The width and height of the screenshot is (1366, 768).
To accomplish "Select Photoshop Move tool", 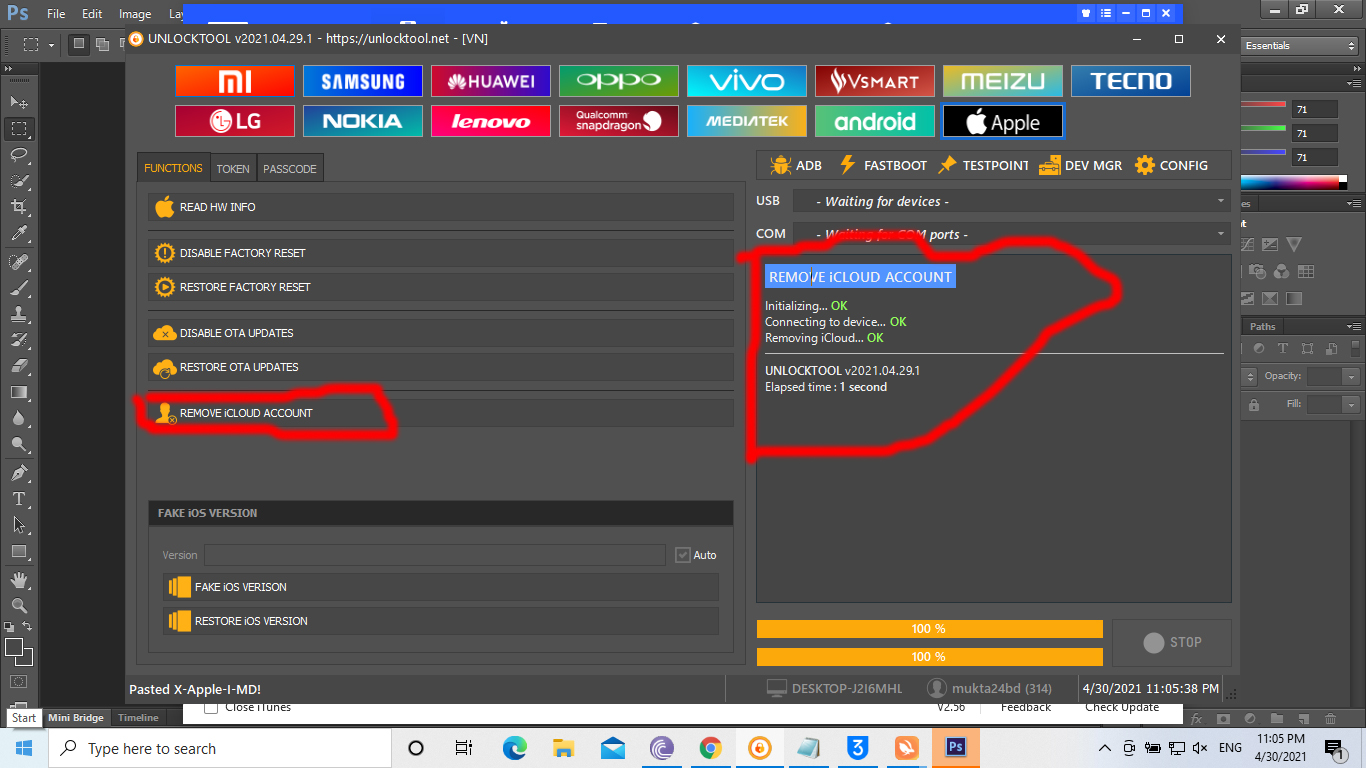I will 19,103.
